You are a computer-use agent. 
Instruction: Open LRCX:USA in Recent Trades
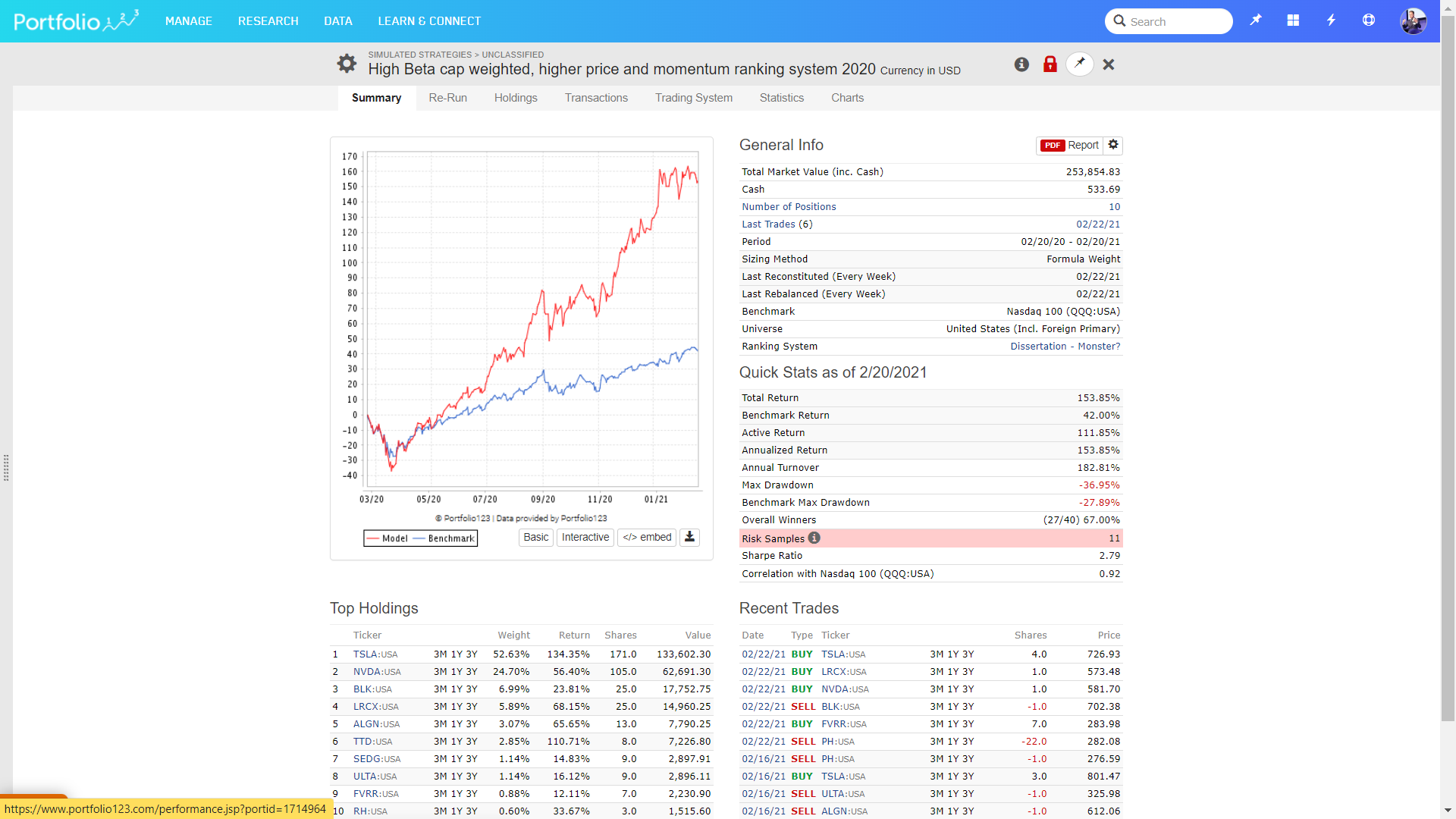click(844, 671)
